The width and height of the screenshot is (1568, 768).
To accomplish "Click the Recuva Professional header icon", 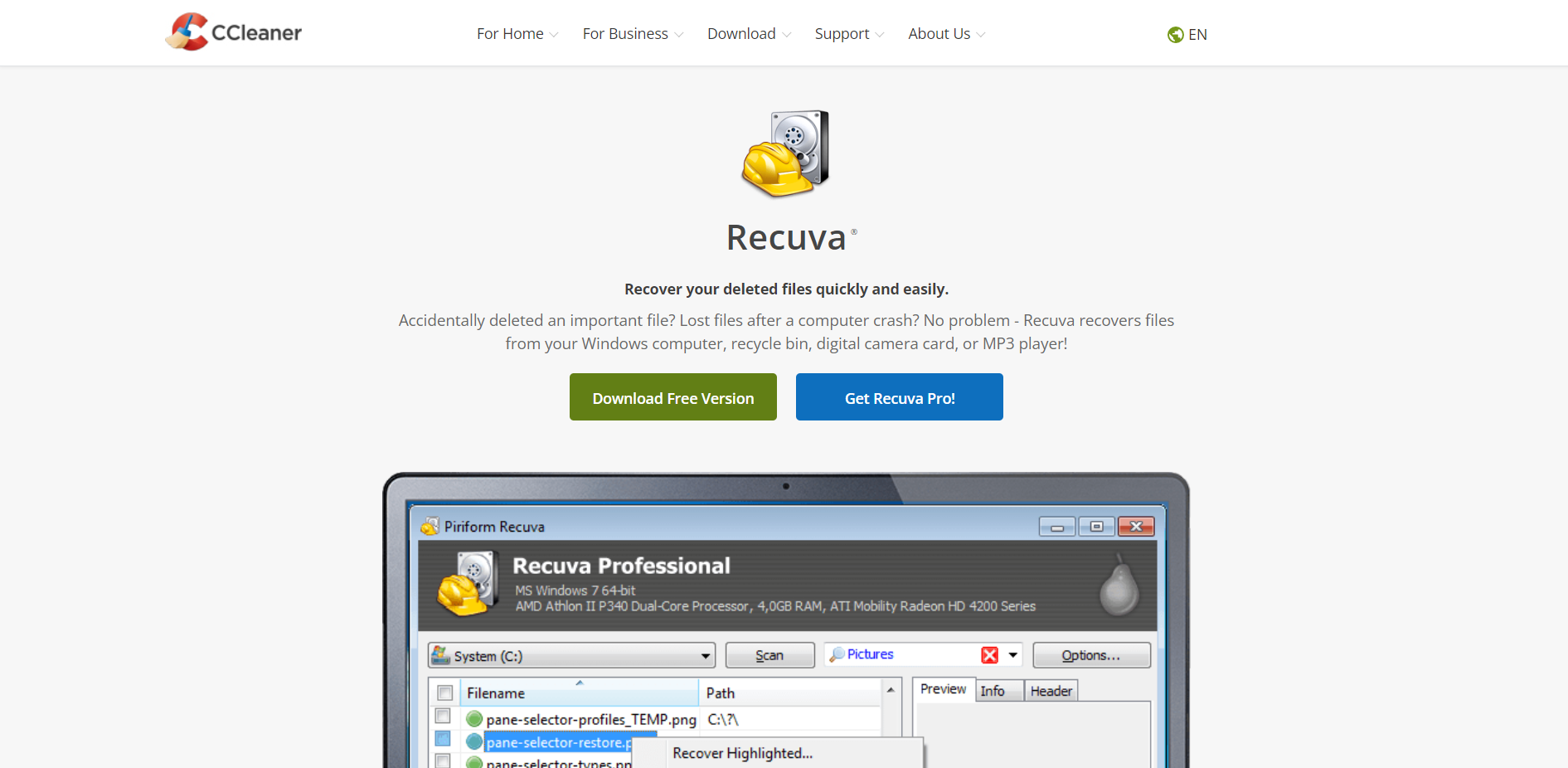I will pos(468,585).
